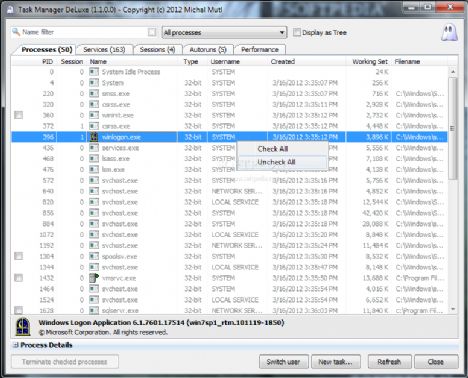
Task: Click the lsm.exe process icon
Action: [94, 169]
